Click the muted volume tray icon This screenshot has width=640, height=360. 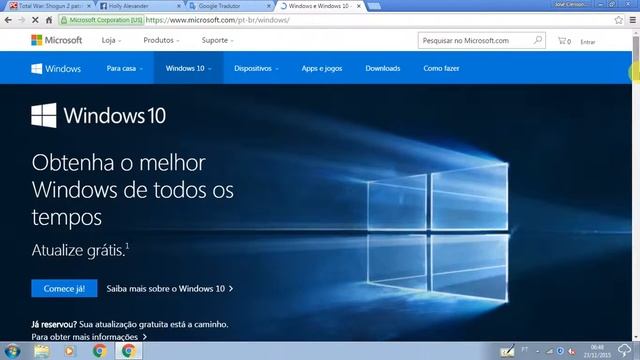(x=572, y=351)
